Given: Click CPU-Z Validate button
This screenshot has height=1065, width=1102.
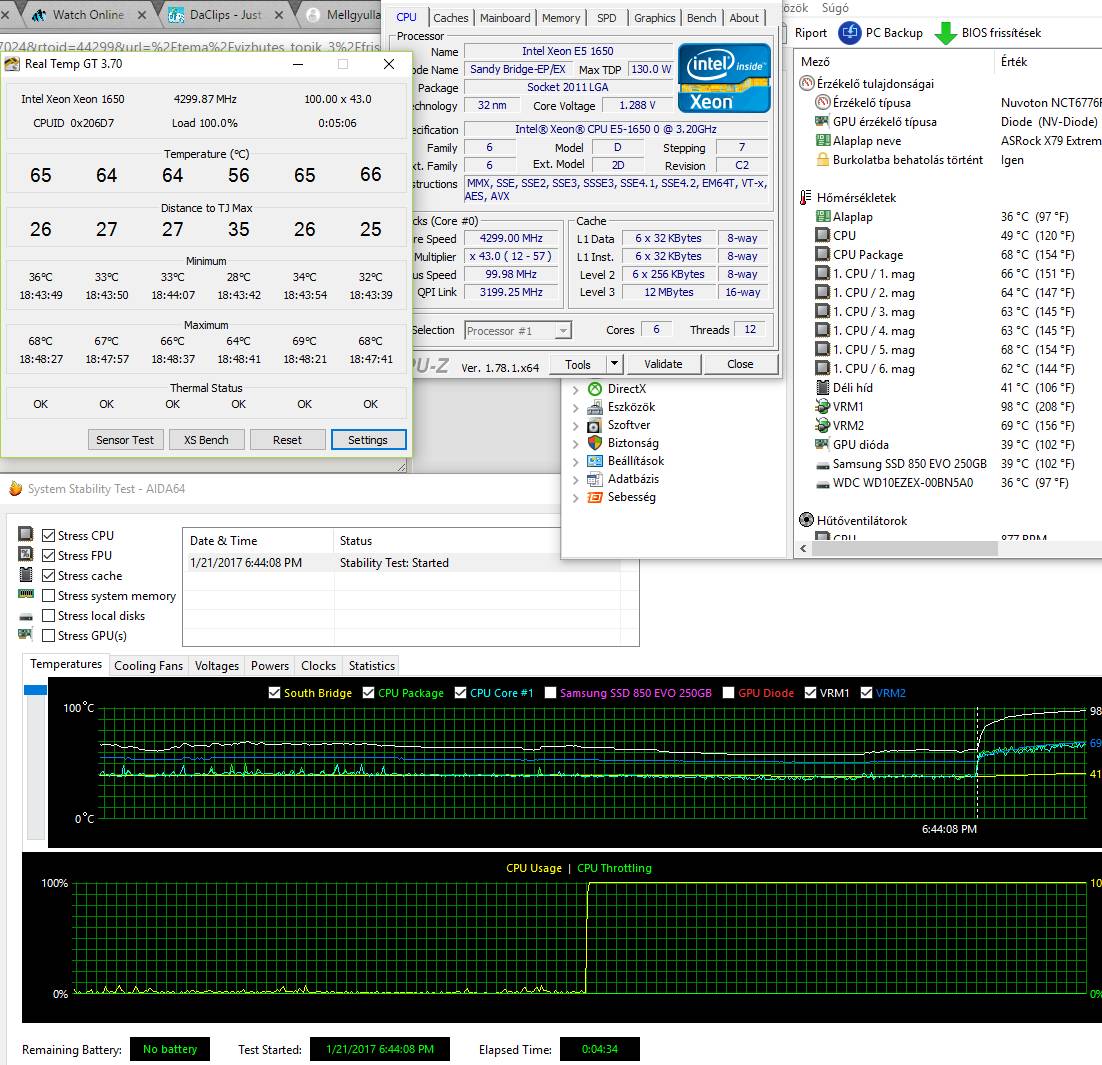Looking at the screenshot, I should pyautogui.click(x=663, y=363).
